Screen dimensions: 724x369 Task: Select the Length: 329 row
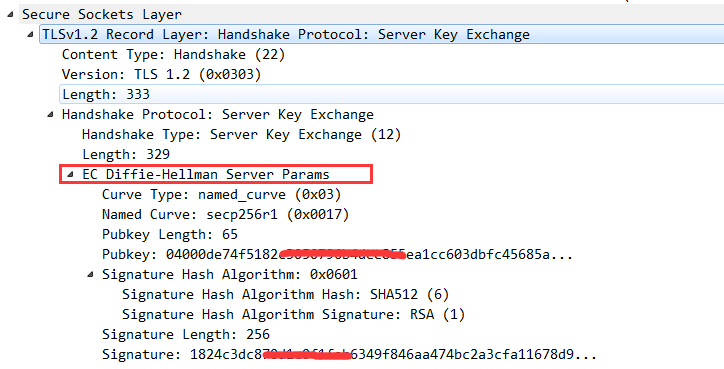(126, 154)
